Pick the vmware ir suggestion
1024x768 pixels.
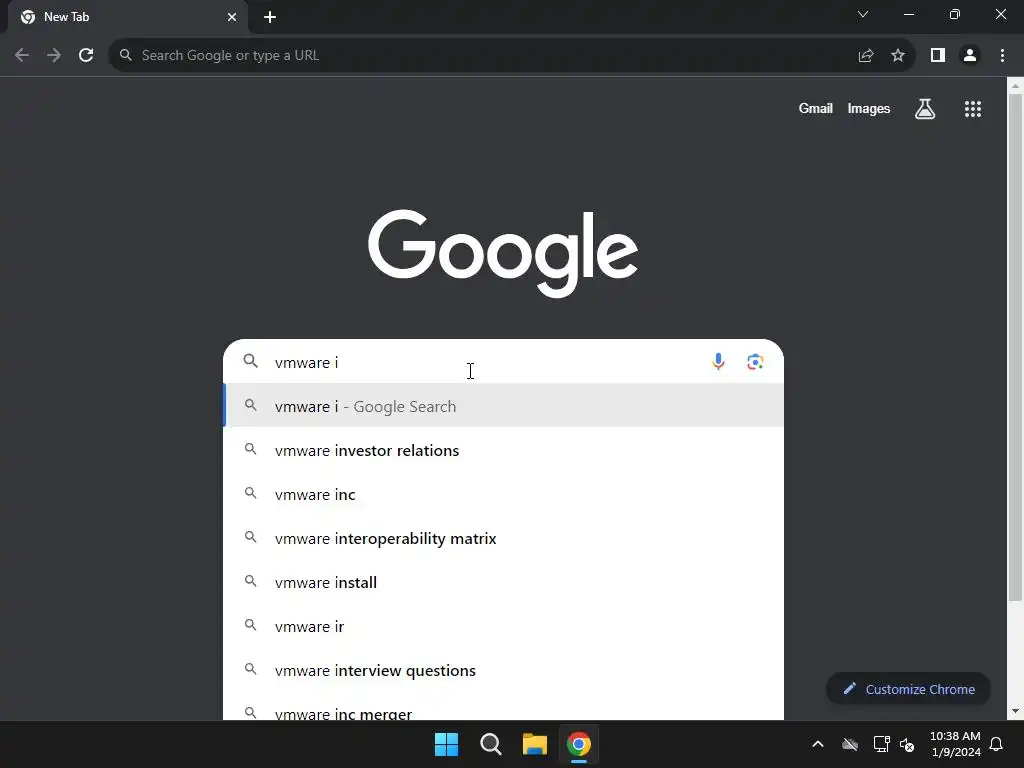(x=504, y=627)
